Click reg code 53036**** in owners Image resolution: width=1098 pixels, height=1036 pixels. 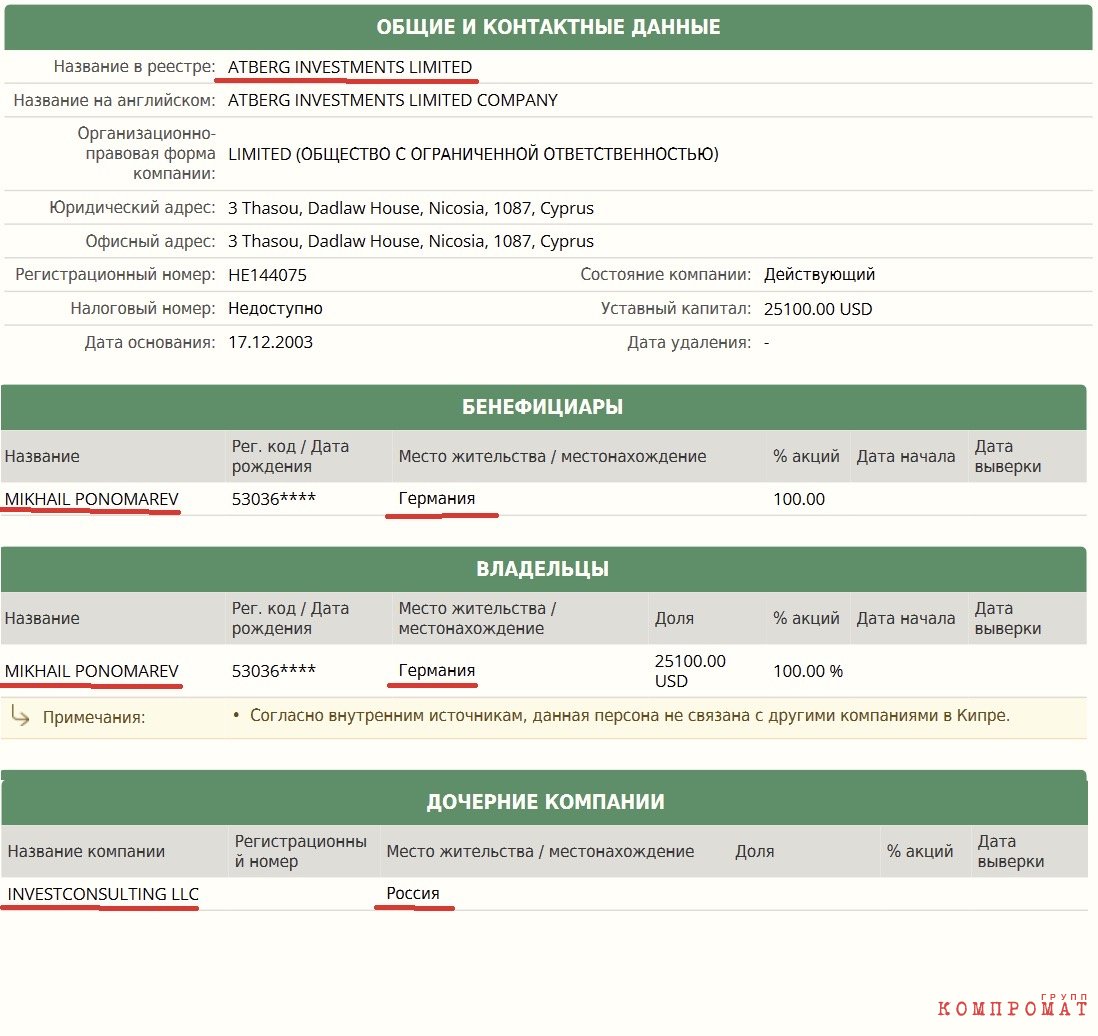click(274, 670)
